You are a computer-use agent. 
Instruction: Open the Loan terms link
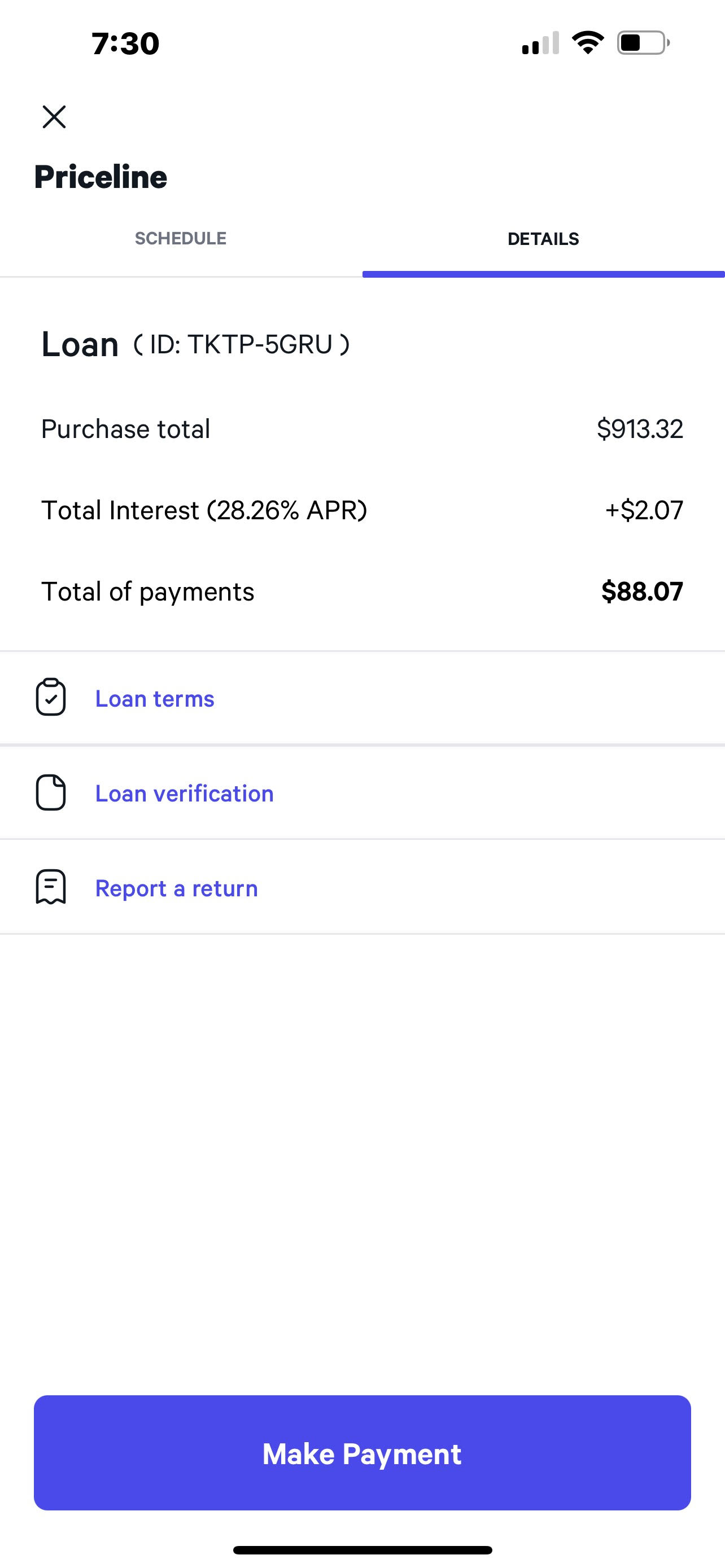155,699
